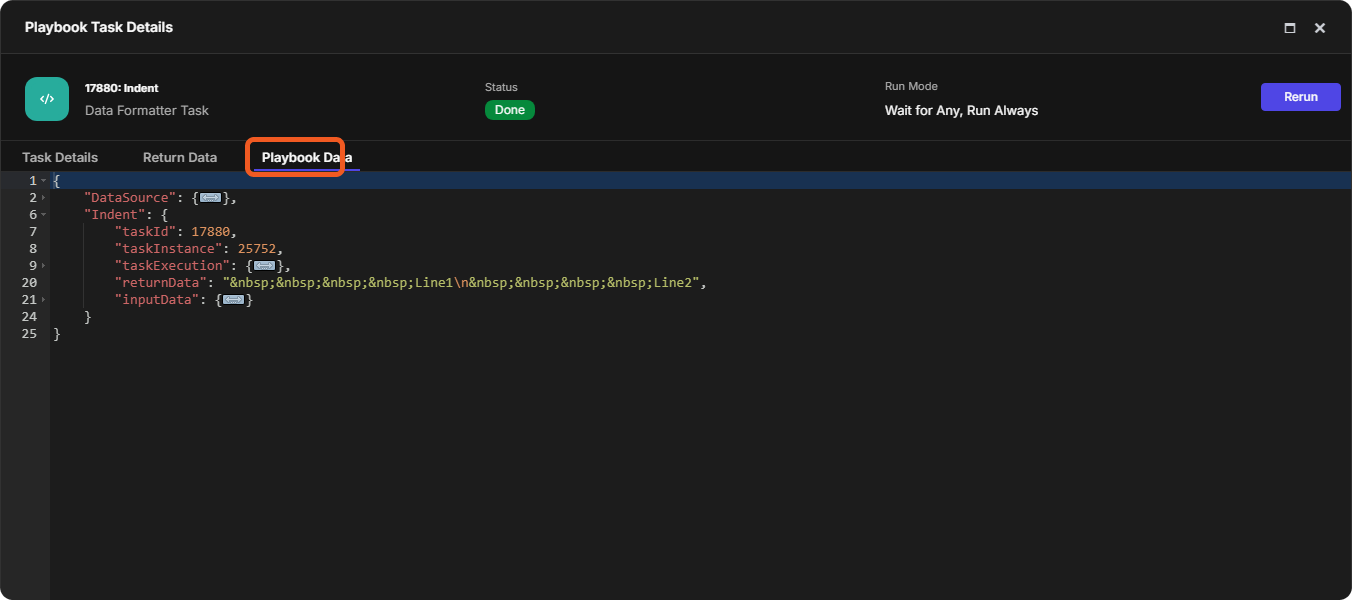Image resolution: width=1352 pixels, height=600 pixels.
Task: Open the Return Data tab
Action: point(180,157)
